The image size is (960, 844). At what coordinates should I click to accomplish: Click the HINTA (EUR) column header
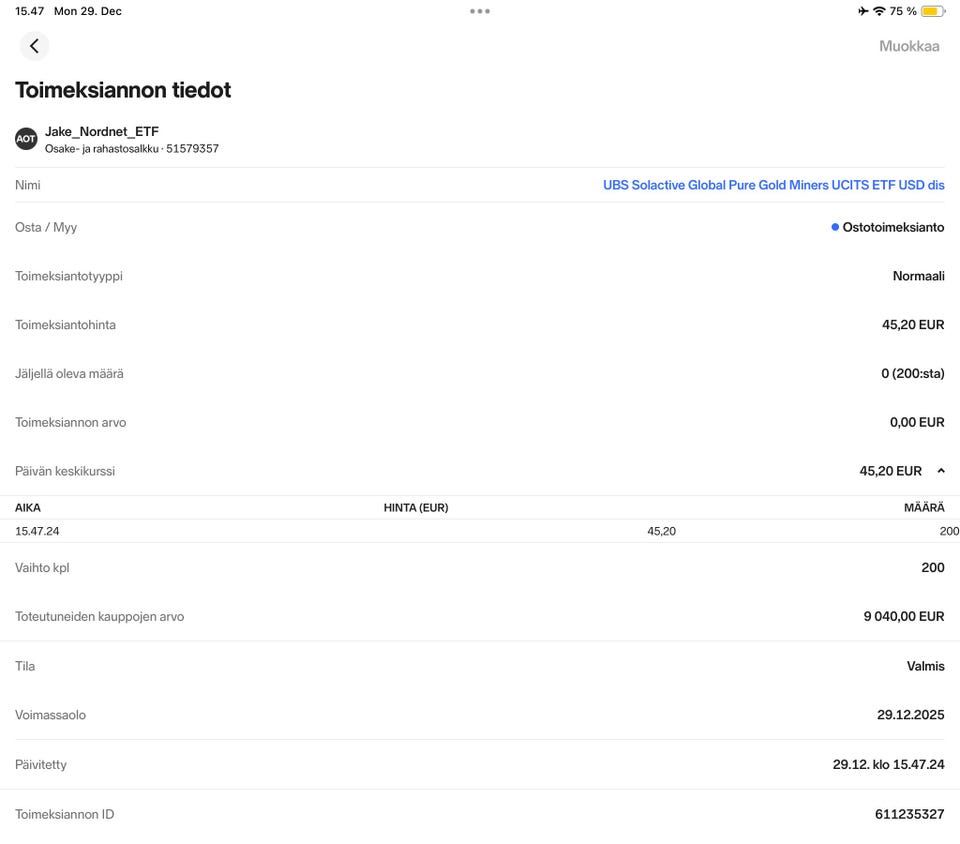[416, 507]
